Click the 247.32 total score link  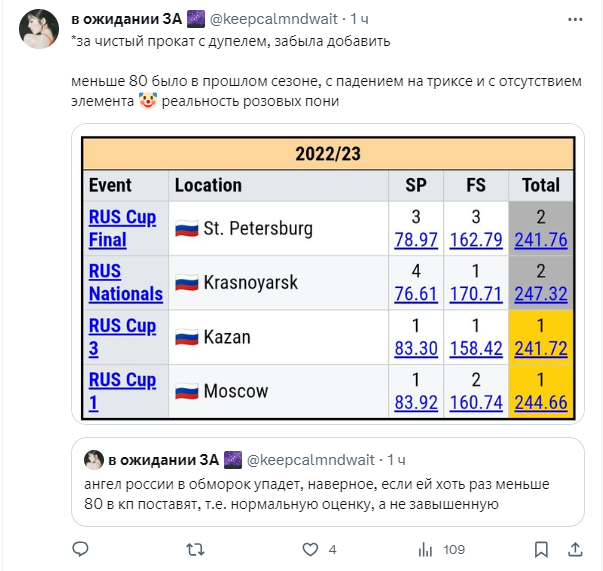click(540, 294)
